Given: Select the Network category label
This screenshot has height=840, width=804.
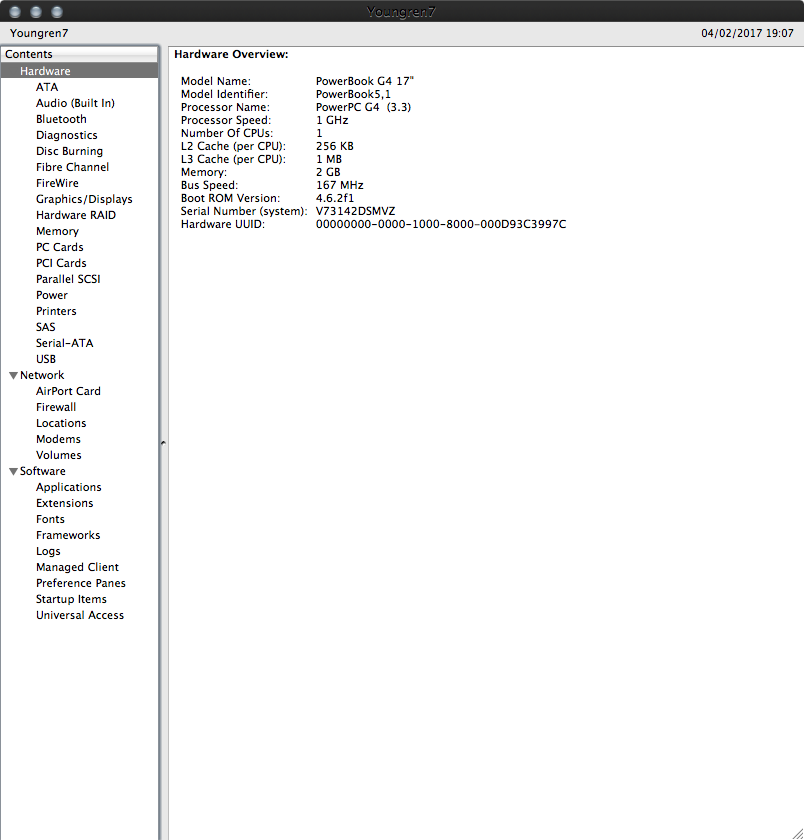Looking at the screenshot, I should coord(42,375).
